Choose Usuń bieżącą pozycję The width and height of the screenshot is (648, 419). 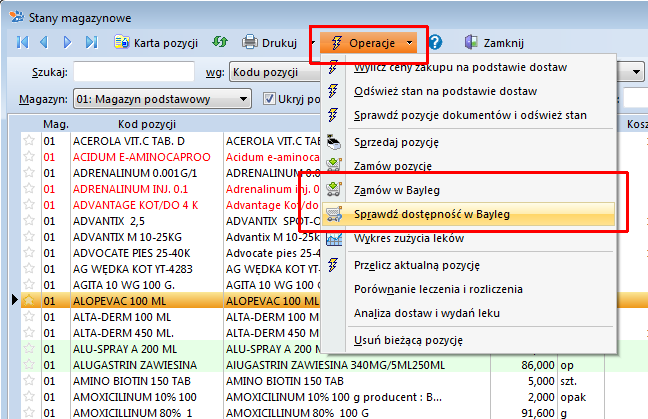click(x=408, y=340)
